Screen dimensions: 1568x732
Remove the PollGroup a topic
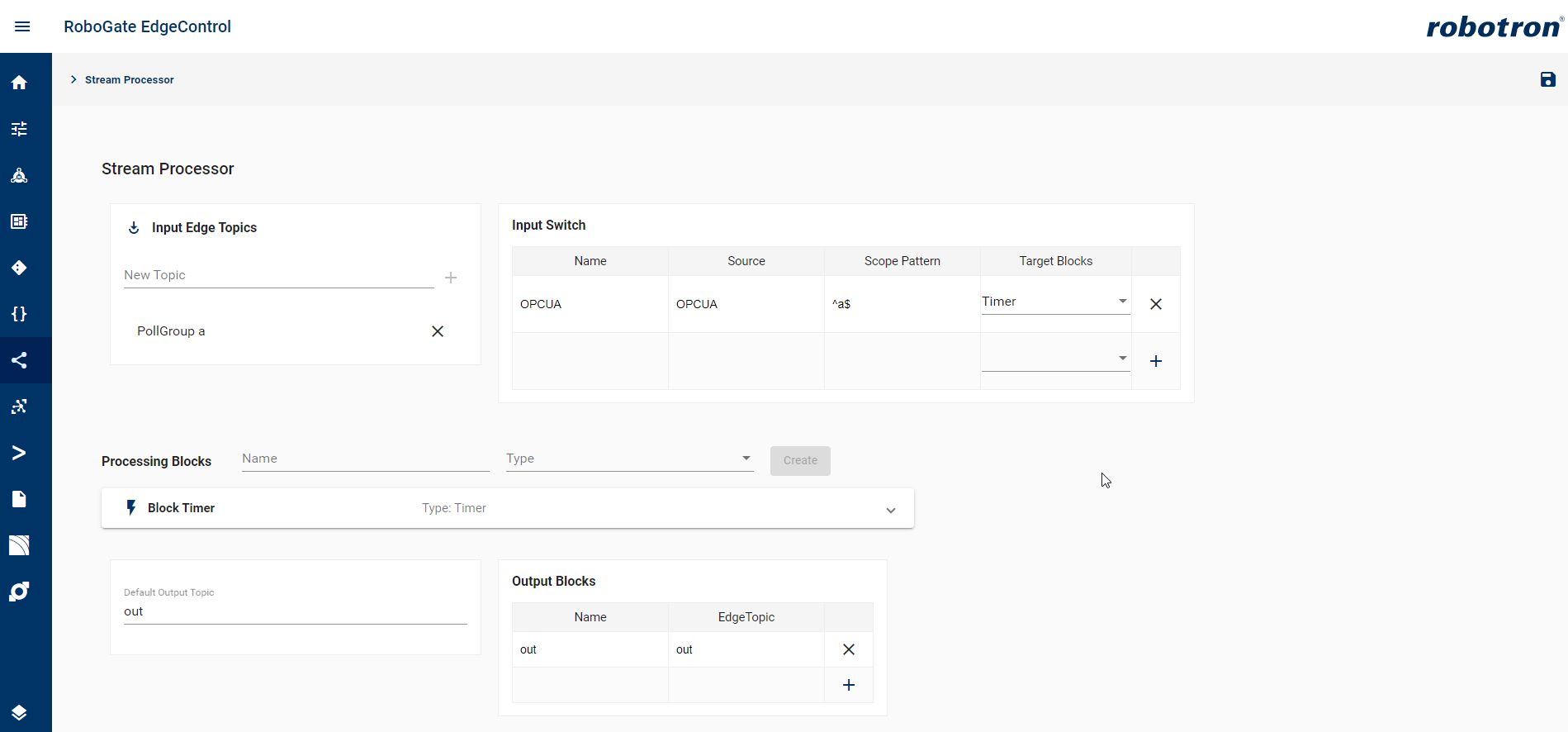pos(438,331)
